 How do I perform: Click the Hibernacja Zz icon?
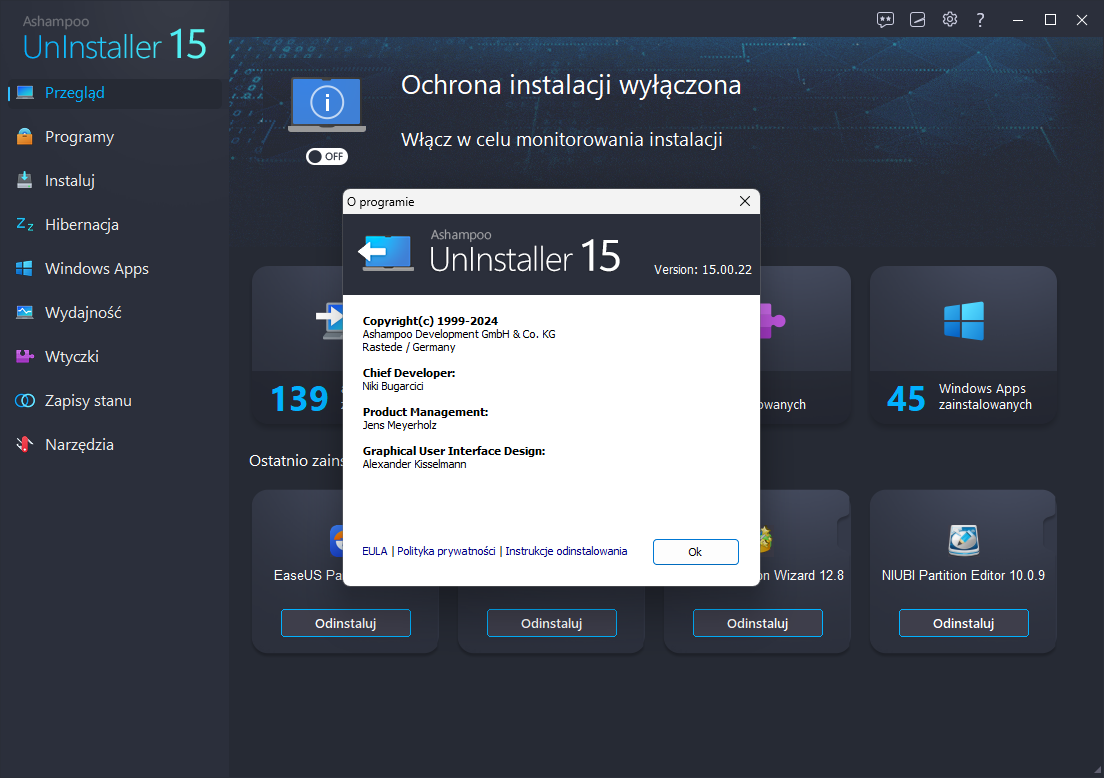pyautogui.click(x=25, y=225)
